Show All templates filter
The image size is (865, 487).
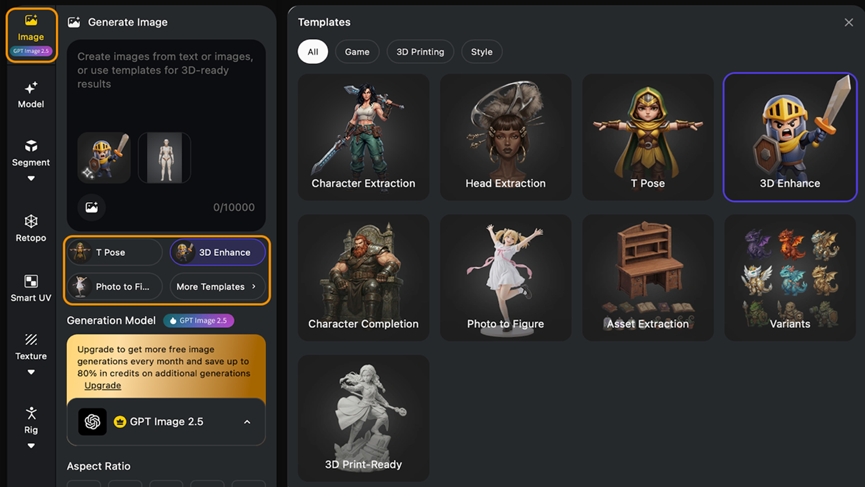pos(313,52)
